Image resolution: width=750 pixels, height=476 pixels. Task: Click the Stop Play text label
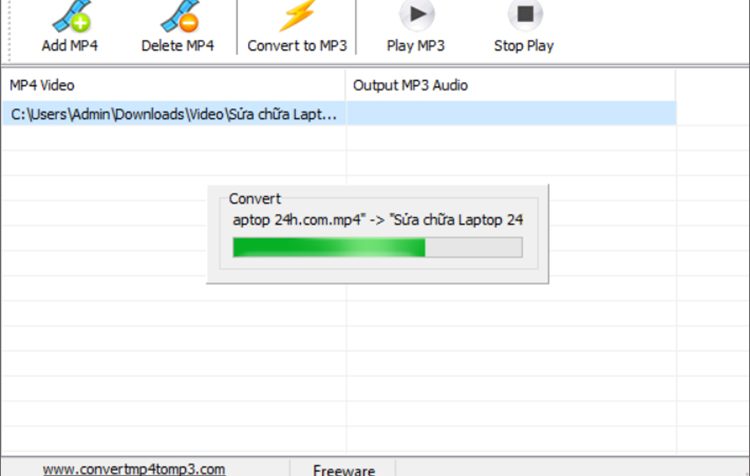[524, 46]
